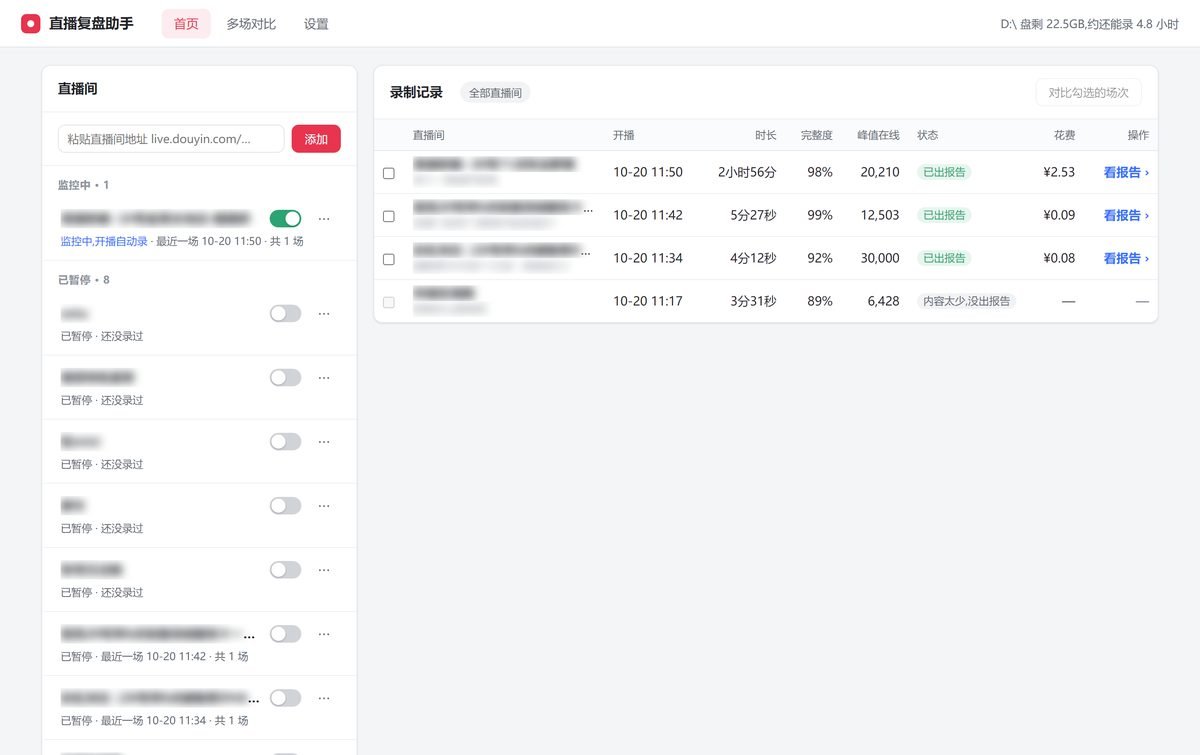Tick the checkbox for the 4分12秒 recording
The height and width of the screenshot is (755, 1200).
389,259
